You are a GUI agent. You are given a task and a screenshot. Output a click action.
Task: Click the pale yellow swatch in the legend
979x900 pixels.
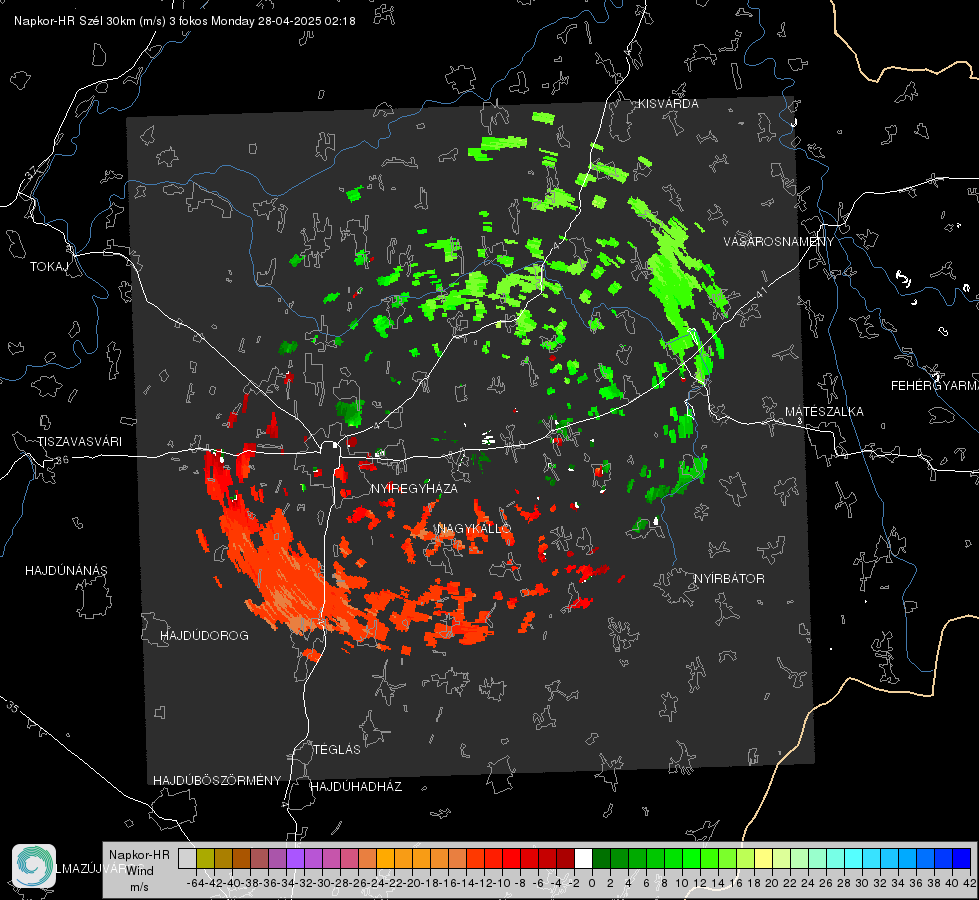(x=763, y=858)
